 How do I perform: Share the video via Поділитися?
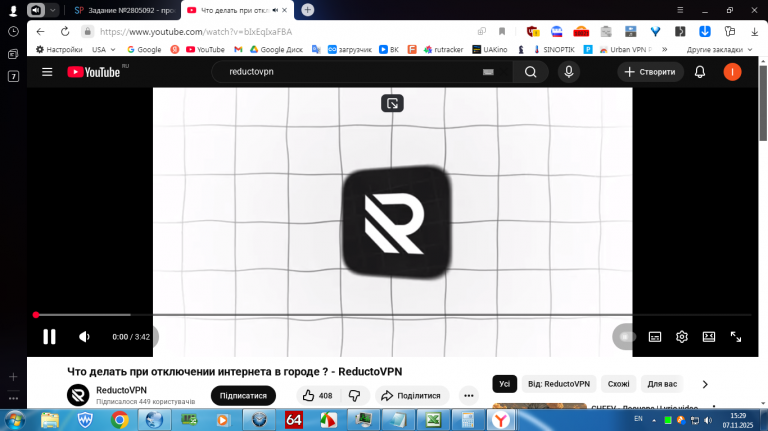coord(412,395)
